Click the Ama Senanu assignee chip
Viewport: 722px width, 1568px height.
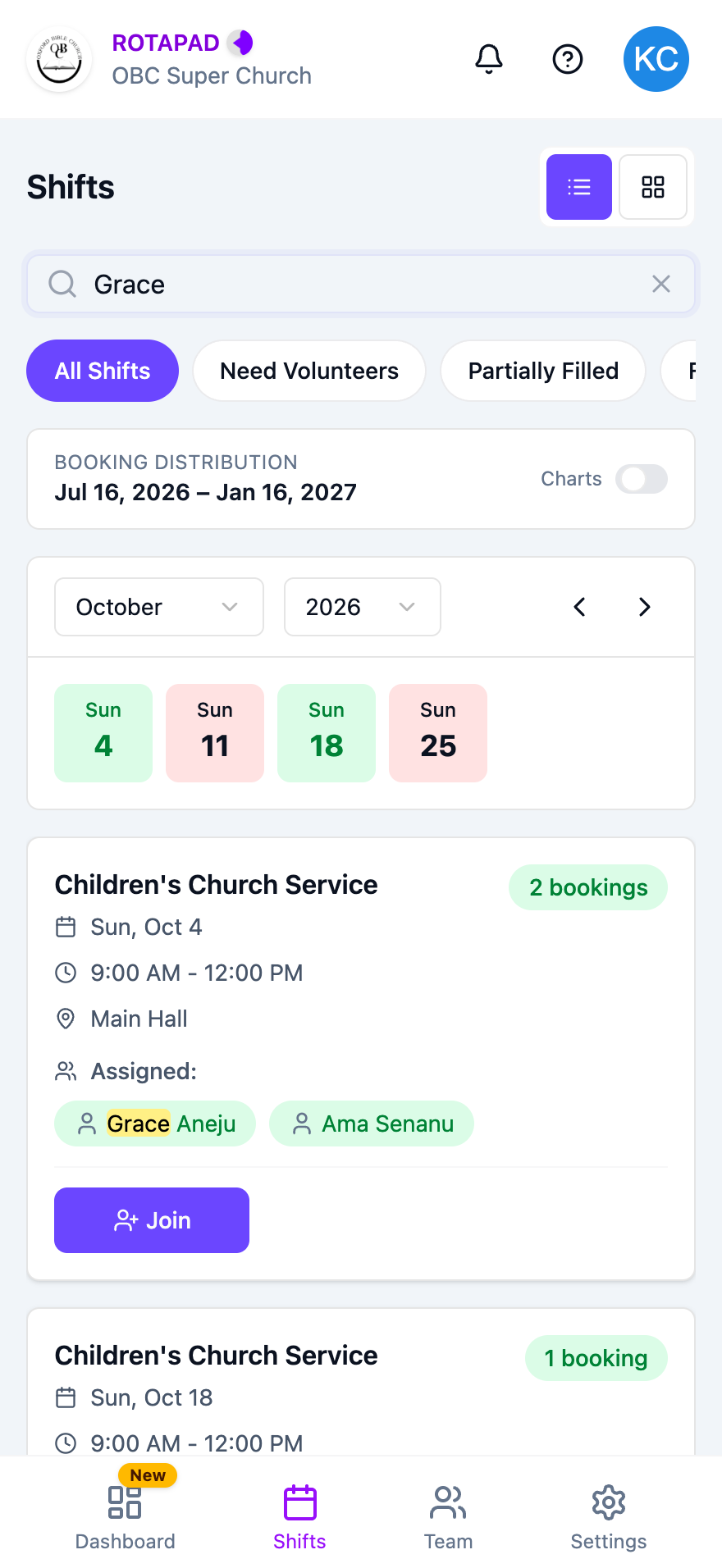coord(372,1124)
